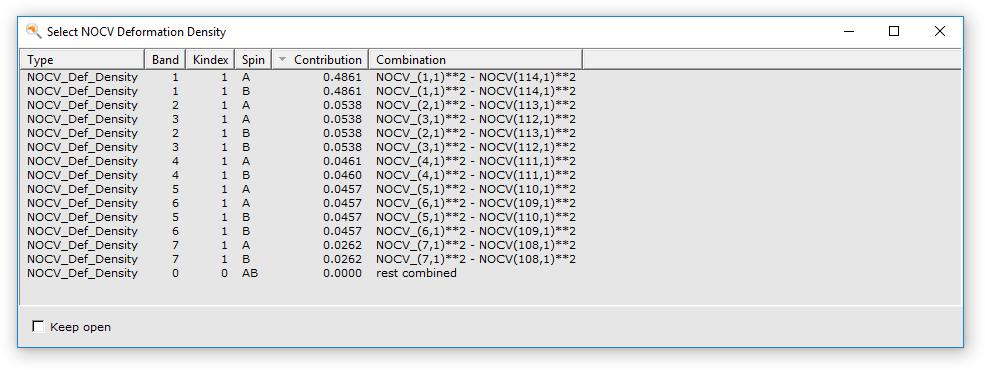This screenshot has height=370, width=985.
Task: Sort by the Combination column header
Action: point(476,60)
